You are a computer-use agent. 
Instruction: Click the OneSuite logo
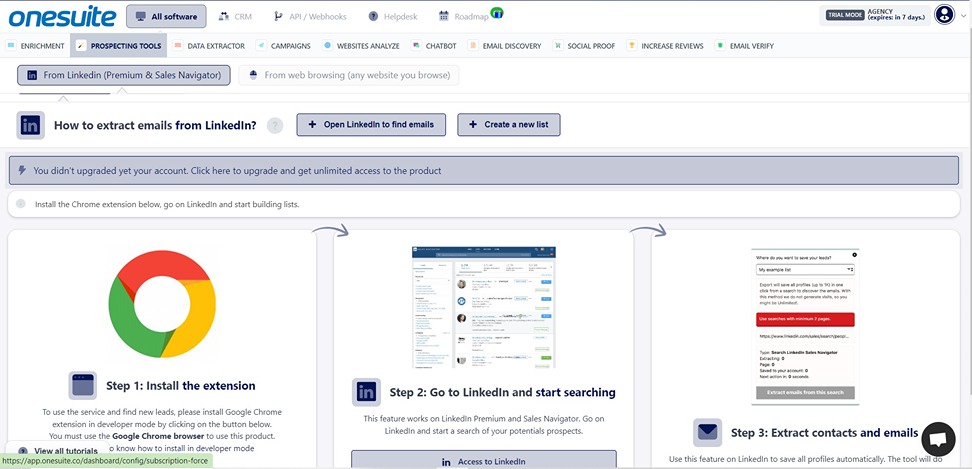pos(62,17)
